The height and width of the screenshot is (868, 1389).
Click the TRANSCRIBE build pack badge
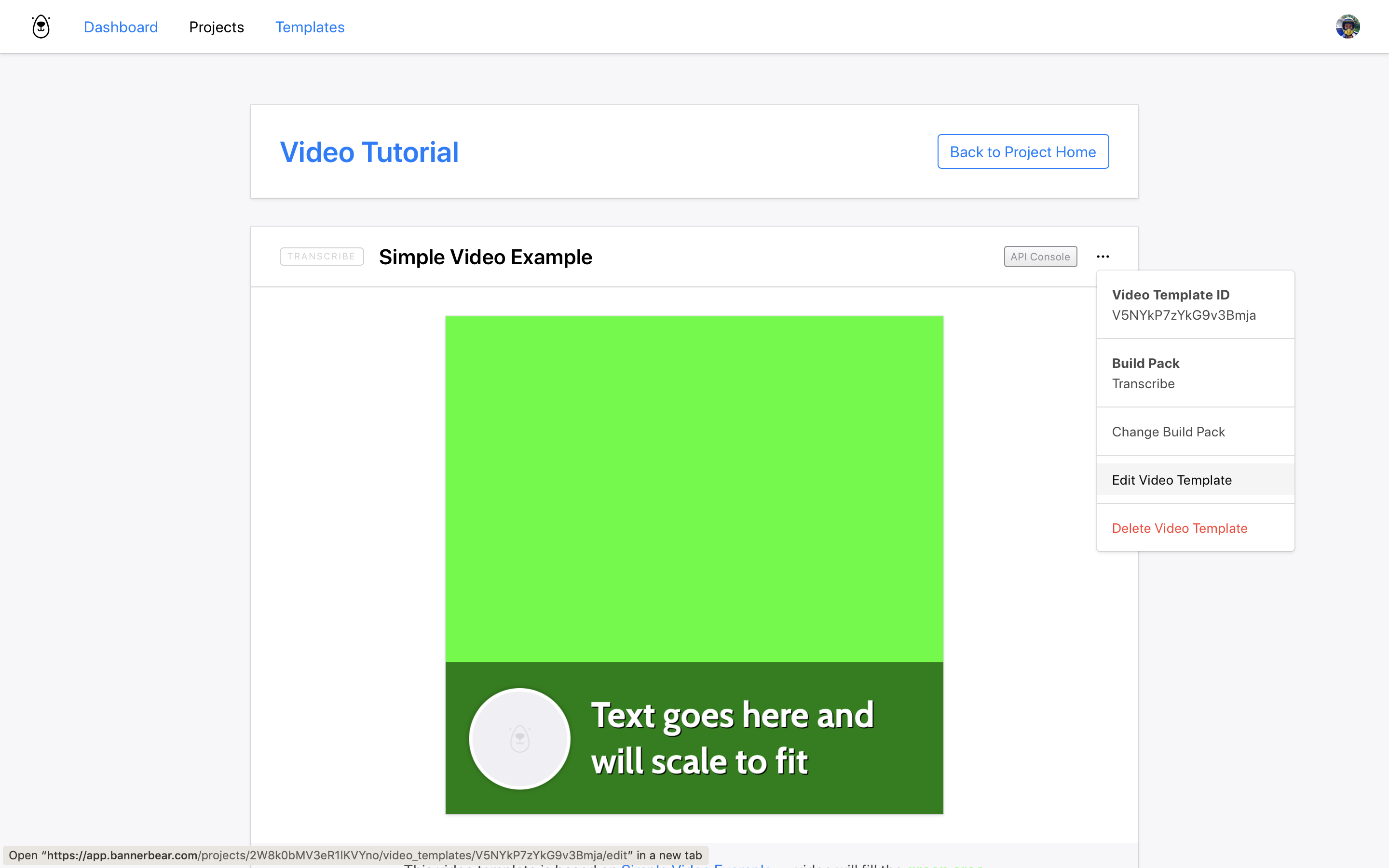[321, 257]
